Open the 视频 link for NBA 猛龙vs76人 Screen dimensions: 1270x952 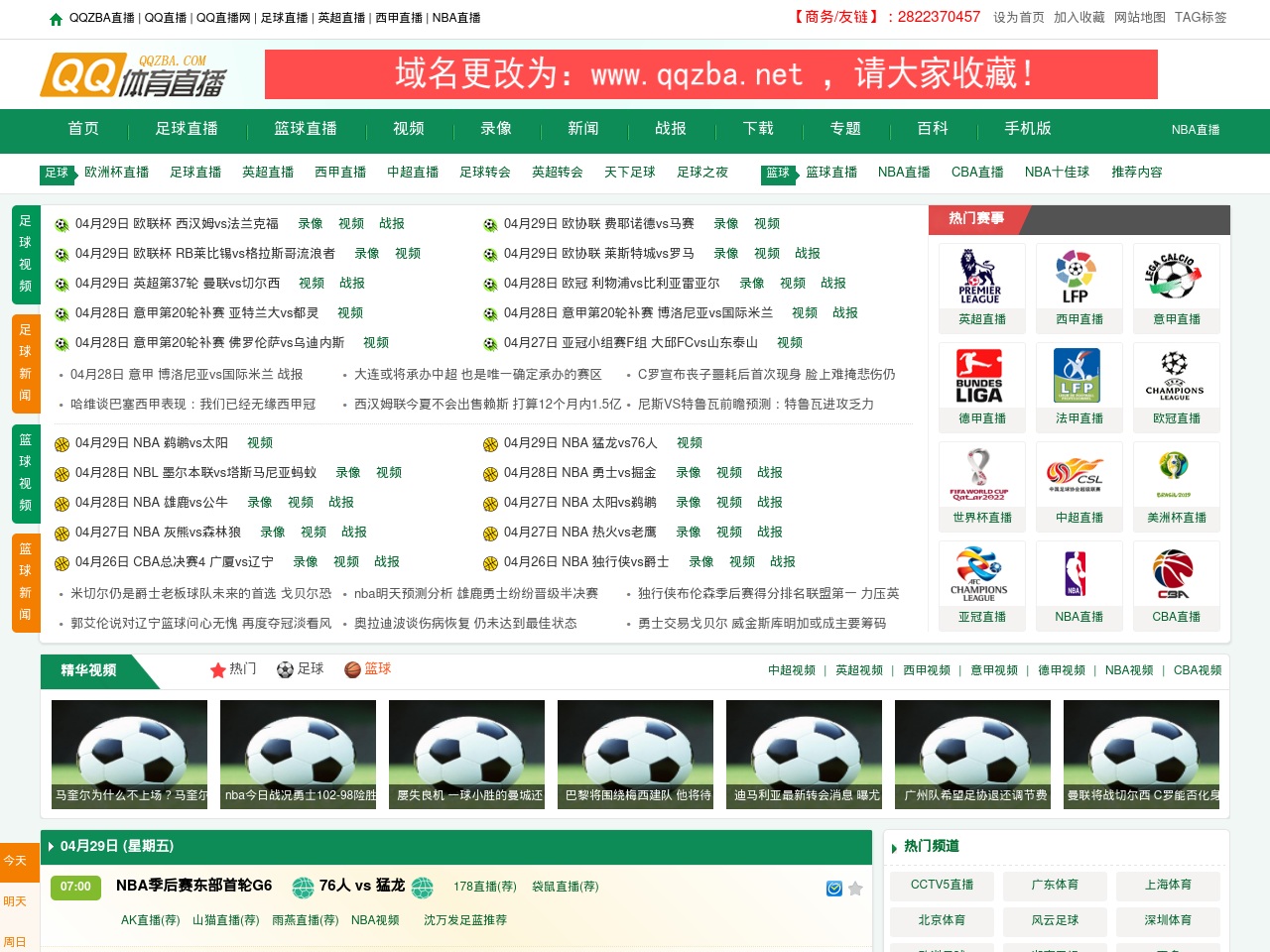click(x=690, y=443)
